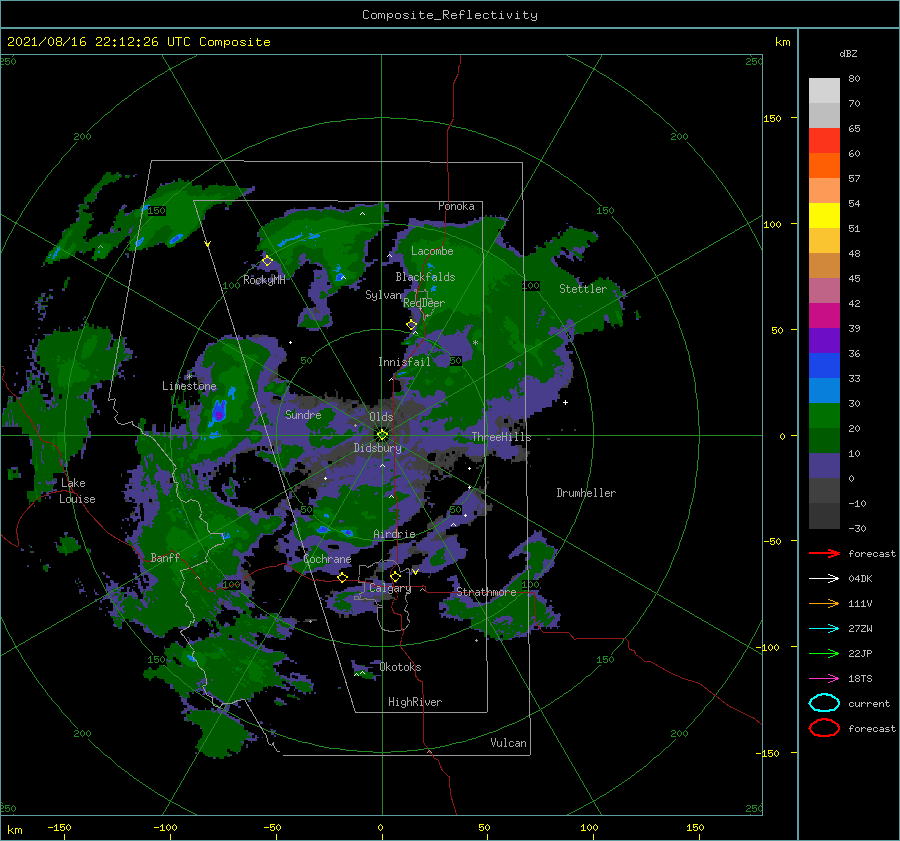Screen dimensions: 900x841
Task: Click the magenta 18TS arrow in the legend
Action: pos(824,679)
